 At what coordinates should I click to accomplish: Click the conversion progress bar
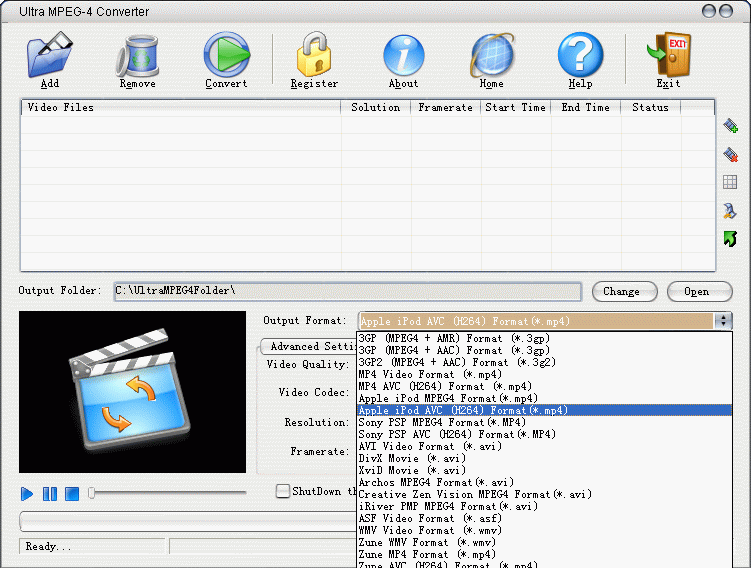(188, 521)
